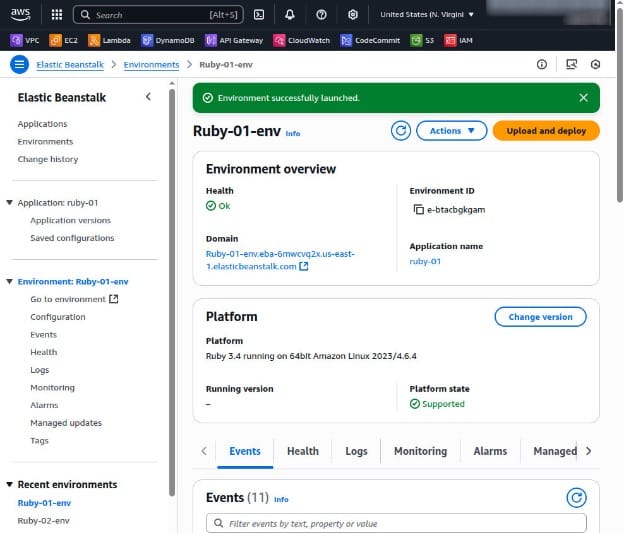Open Ruby-01-env under Recent environments
The height and width of the screenshot is (533, 624).
(44, 503)
